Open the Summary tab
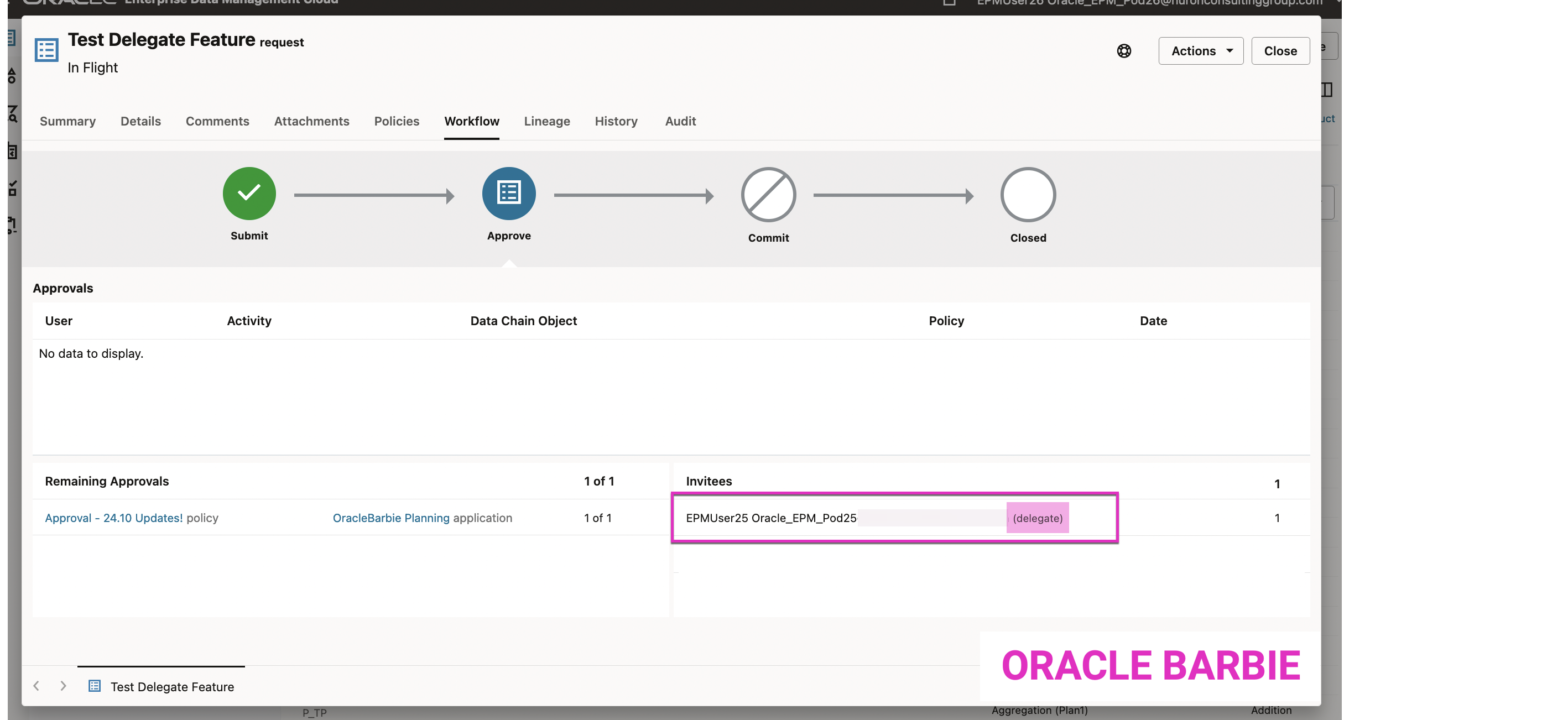 pos(67,121)
